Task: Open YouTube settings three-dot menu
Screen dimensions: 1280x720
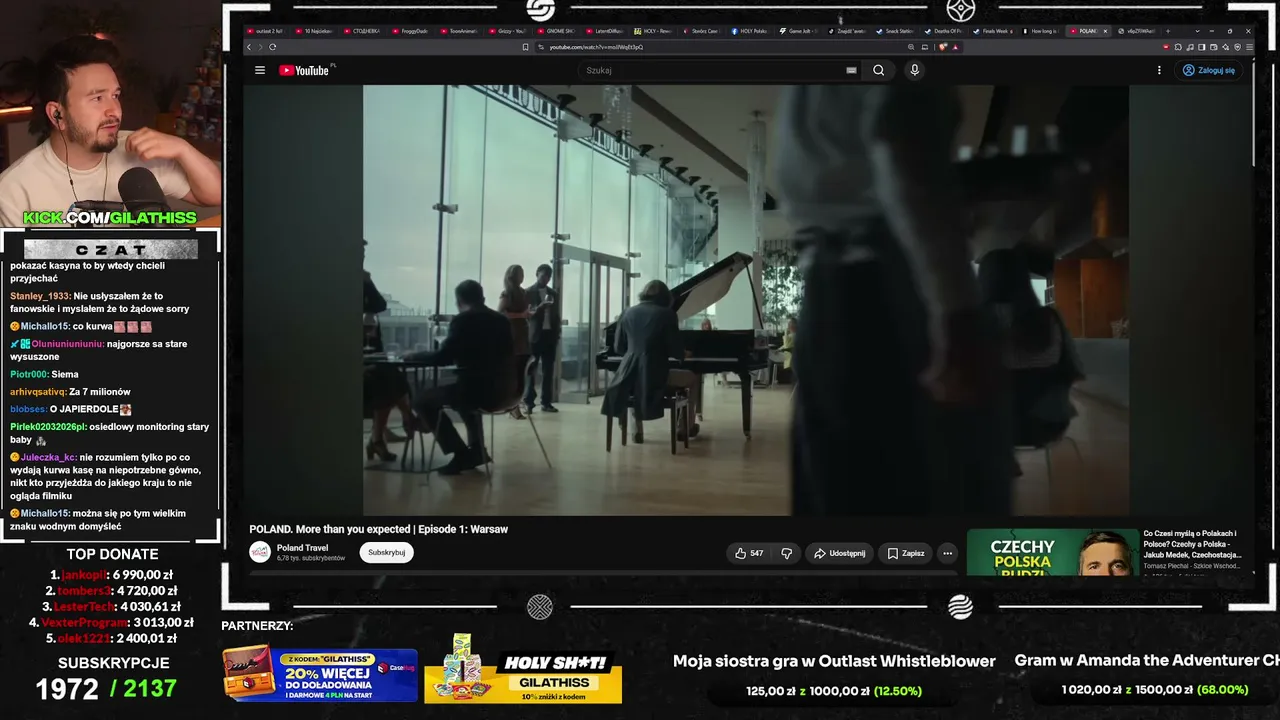Action: pyautogui.click(x=1159, y=70)
